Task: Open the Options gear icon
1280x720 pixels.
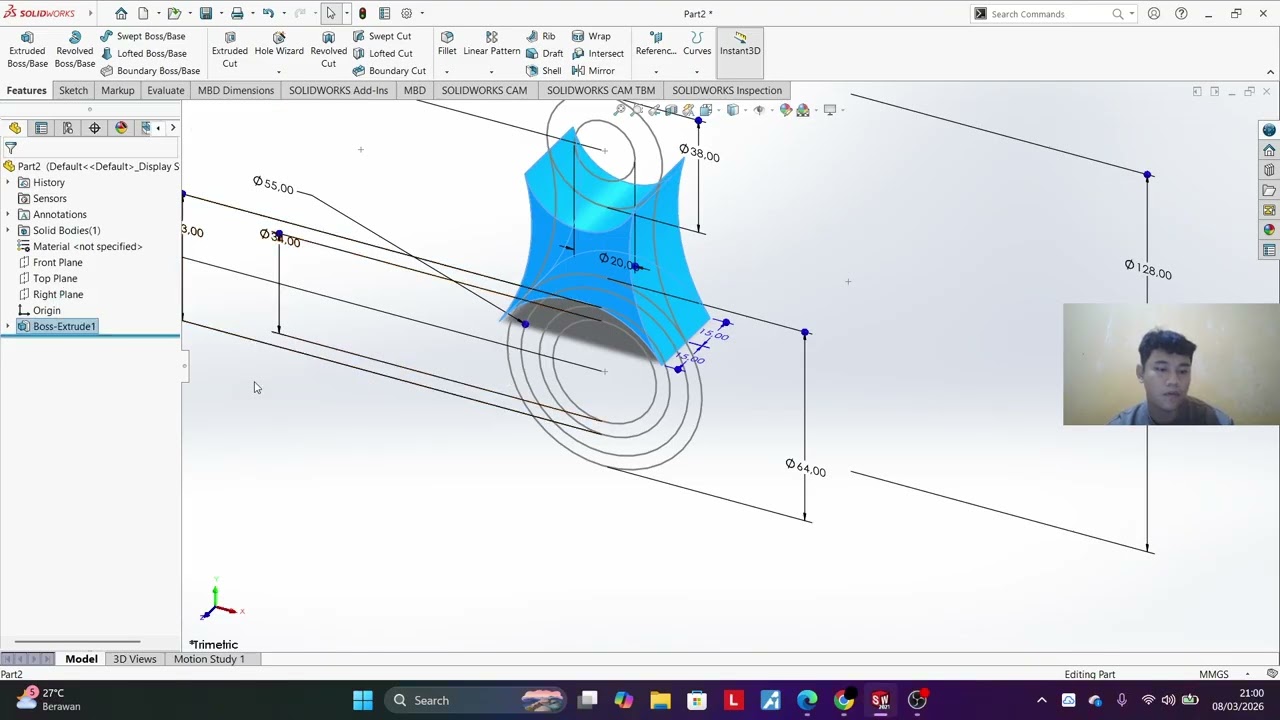Action: coord(406,14)
